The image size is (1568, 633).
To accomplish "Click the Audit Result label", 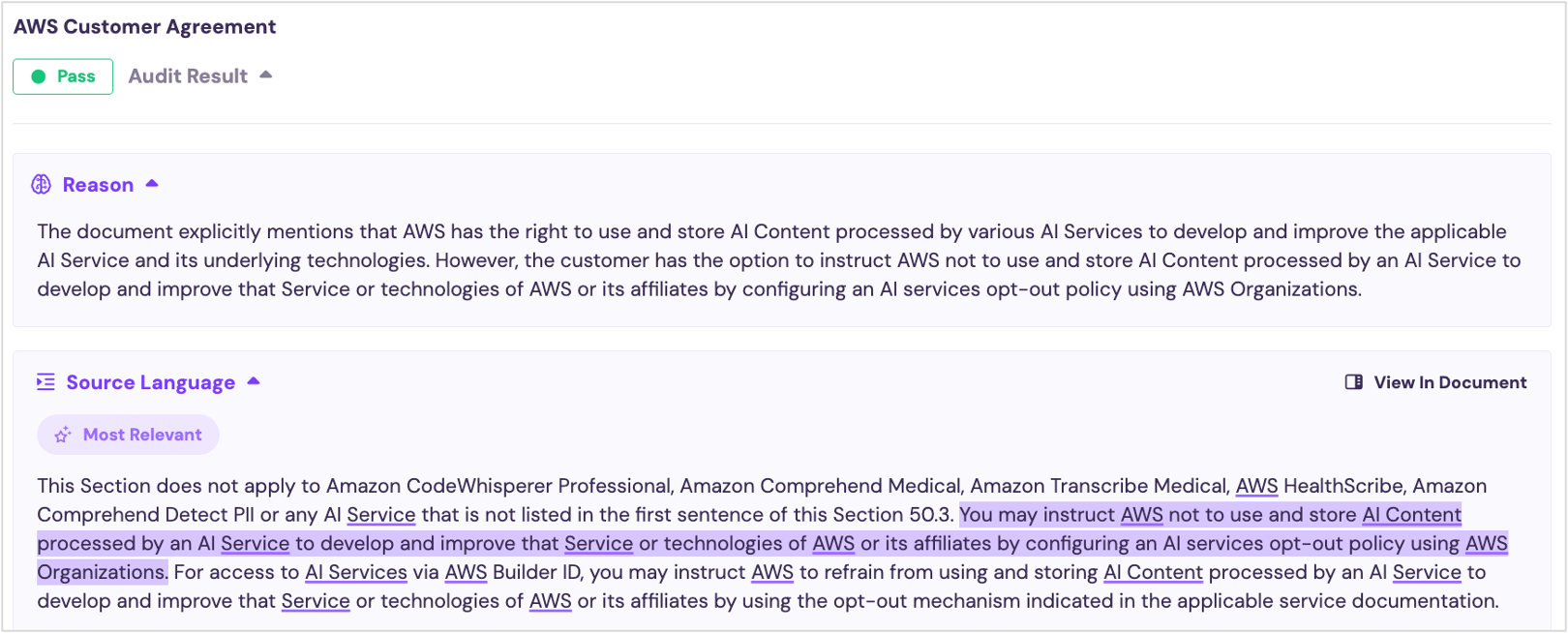I will [x=188, y=76].
